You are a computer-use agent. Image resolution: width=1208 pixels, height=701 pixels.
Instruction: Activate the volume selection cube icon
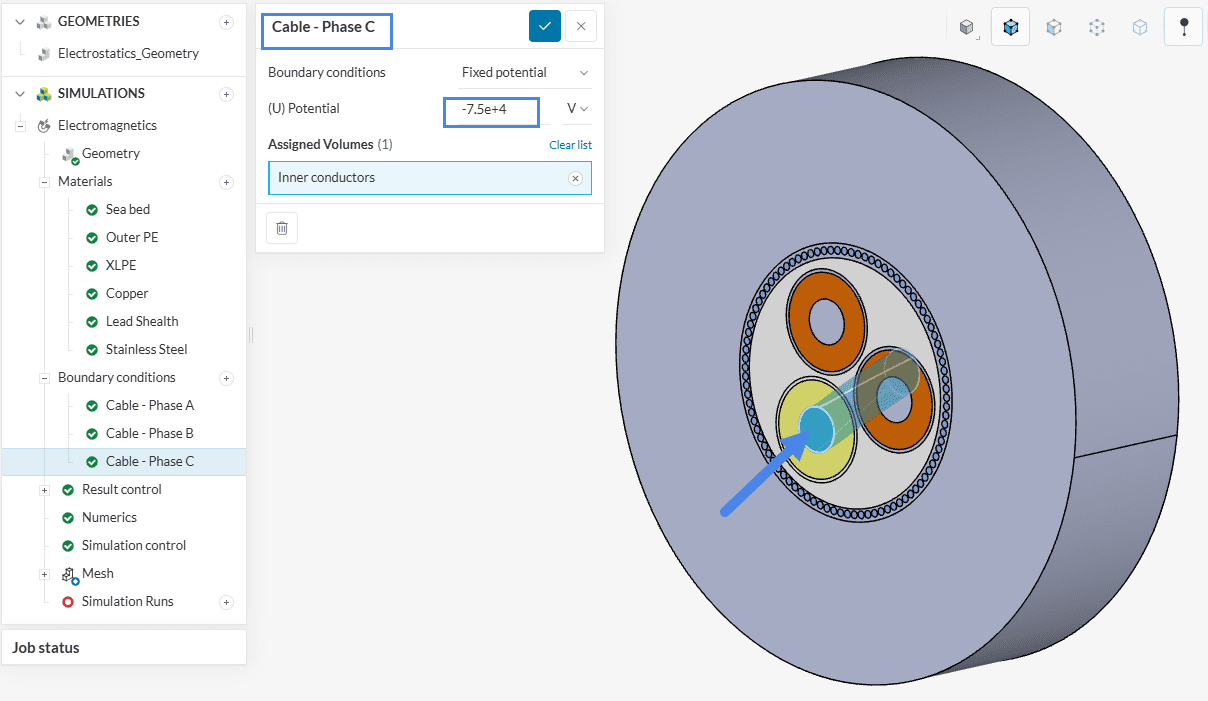[x=1010, y=27]
